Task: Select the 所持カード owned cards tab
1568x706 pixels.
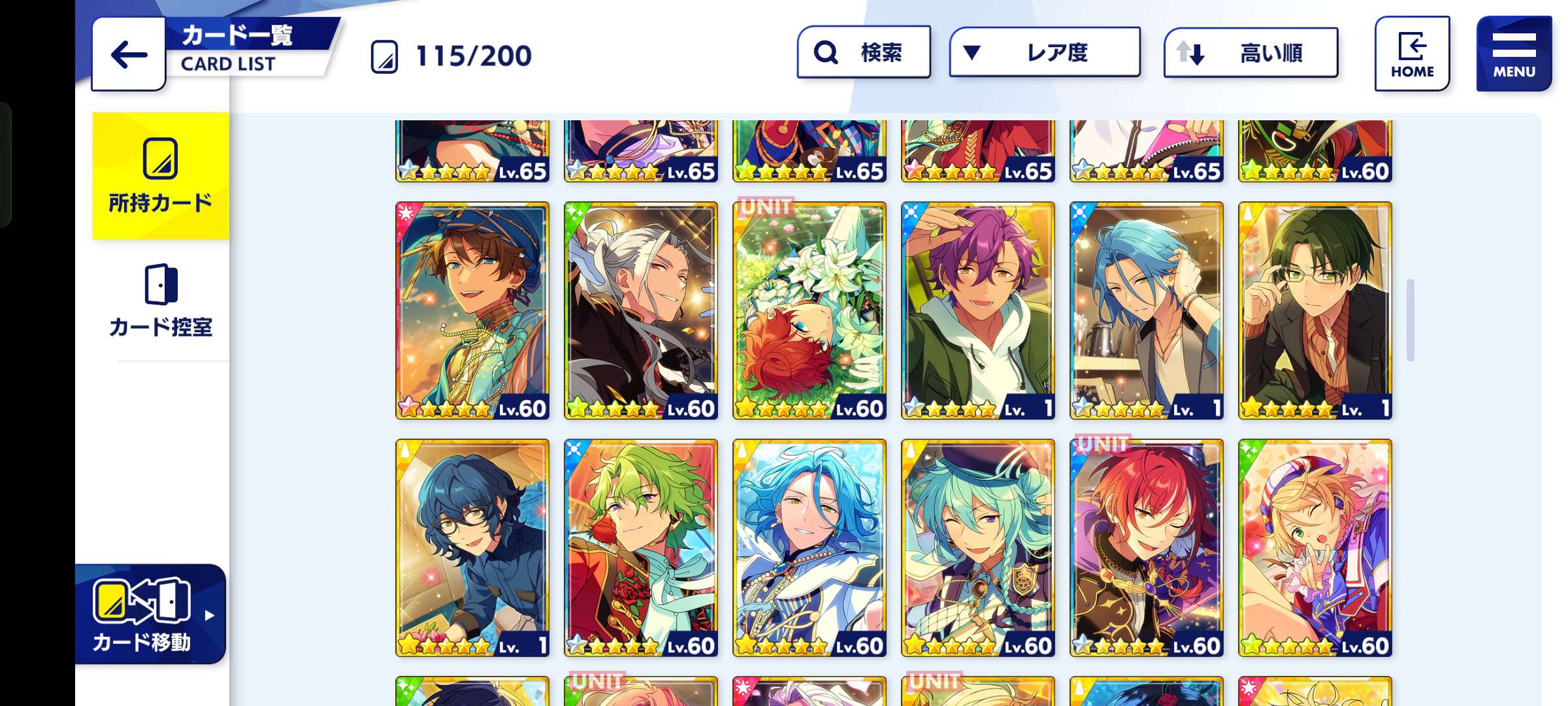Action: (x=161, y=176)
